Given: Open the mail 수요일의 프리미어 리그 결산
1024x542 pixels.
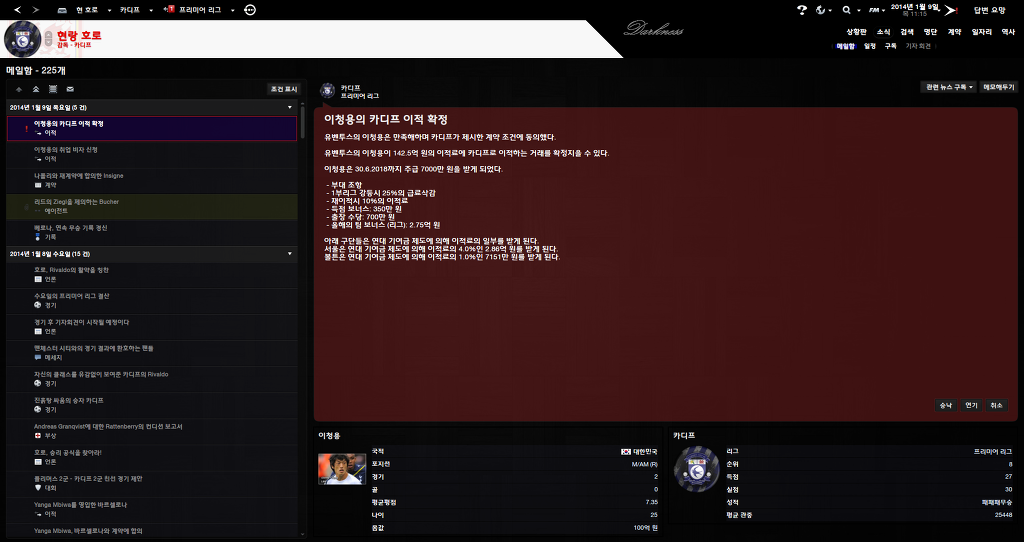Looking at the screenshot, I should (152, 300).
